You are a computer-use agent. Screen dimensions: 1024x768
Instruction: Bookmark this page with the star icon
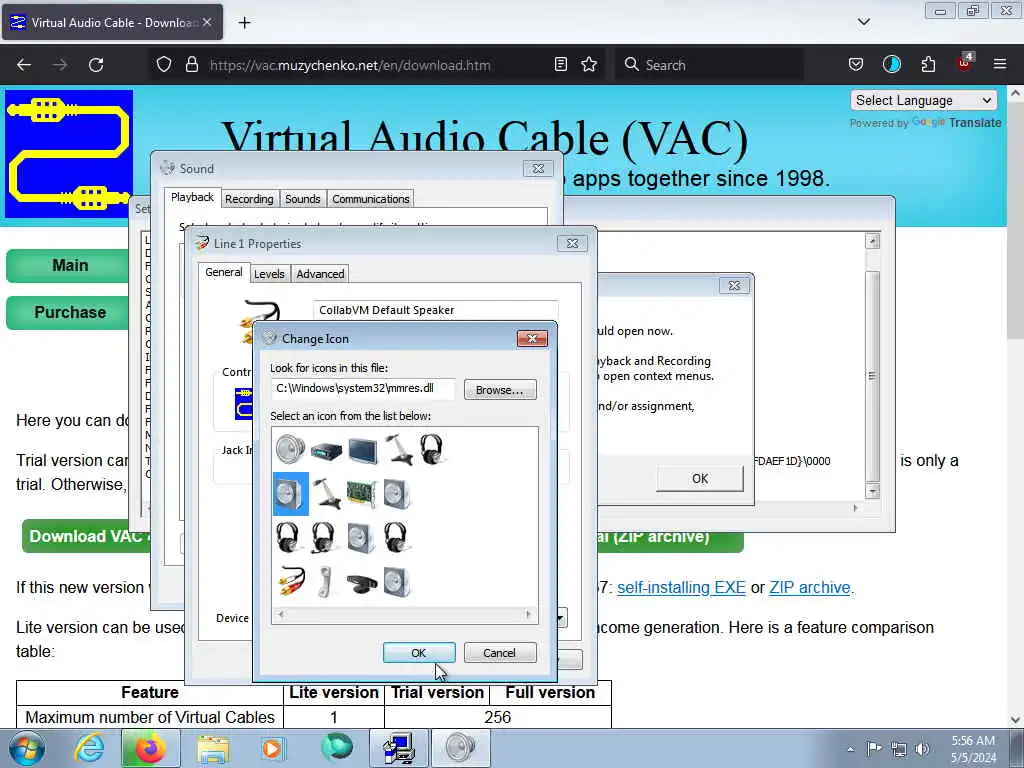click(589, 64)
